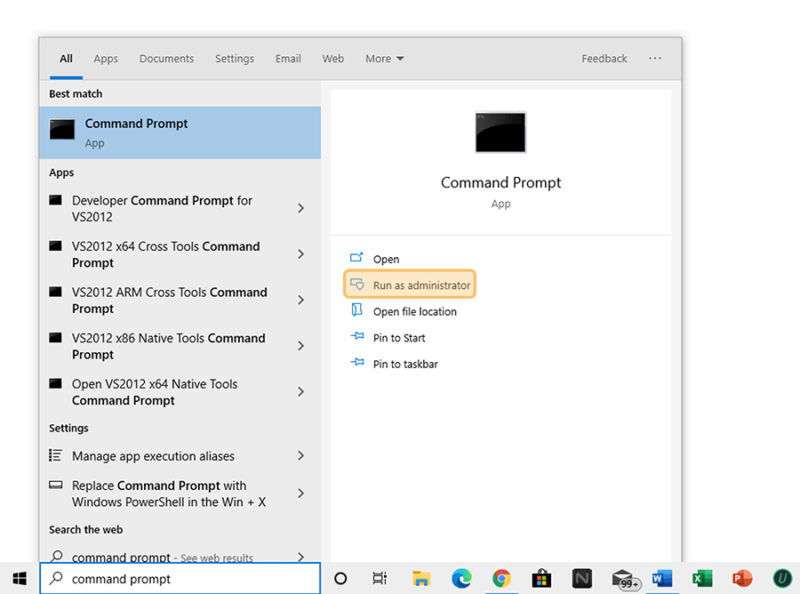Switch to the Web filter tab
Image resolution: width=800 pixels, height=594 pixels.
(x=333, y=59)
